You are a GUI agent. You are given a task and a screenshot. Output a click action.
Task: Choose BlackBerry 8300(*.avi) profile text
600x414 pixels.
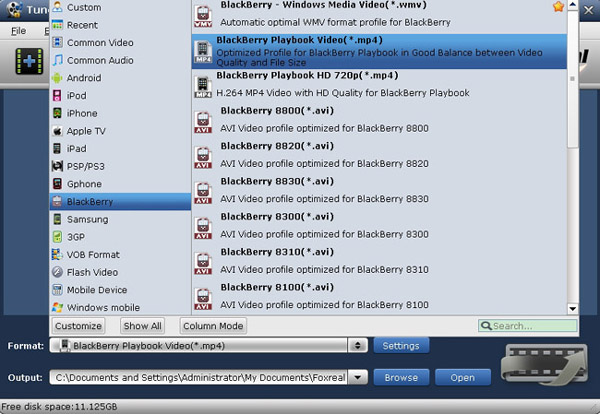pyautogui.click(x=277, y=217)
